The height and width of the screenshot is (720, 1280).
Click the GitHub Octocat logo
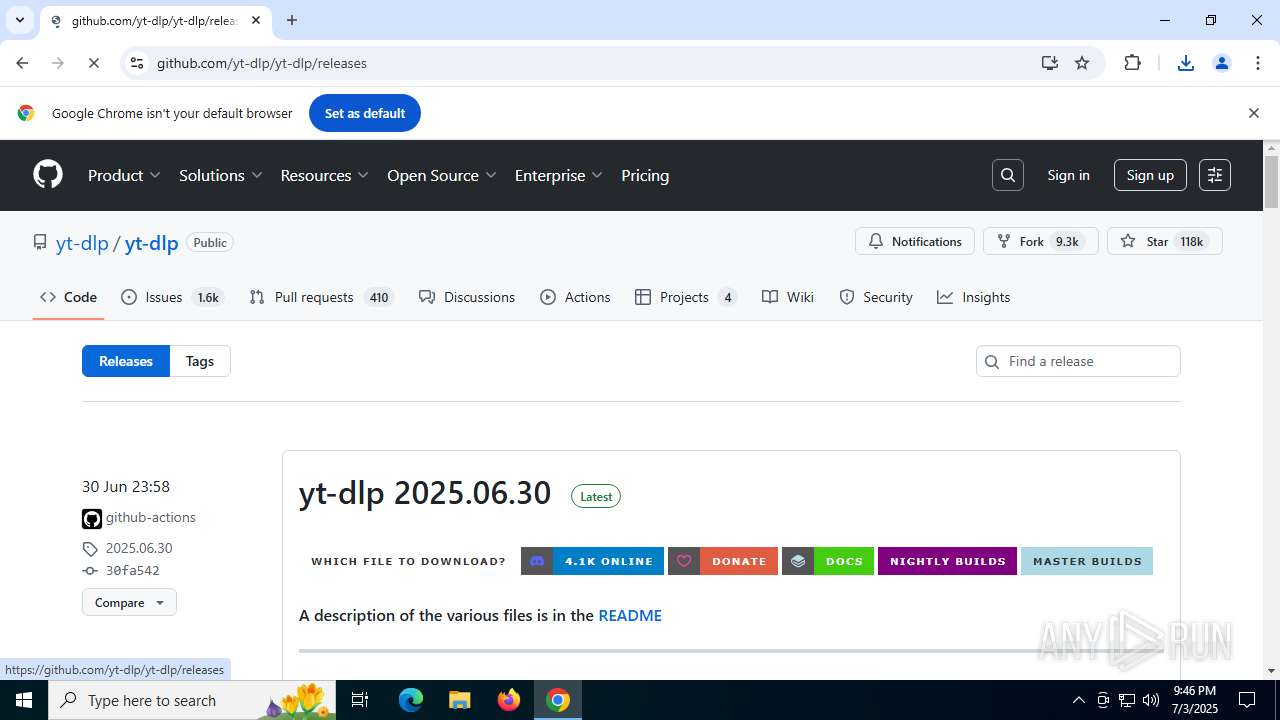(x=48, y=175)
